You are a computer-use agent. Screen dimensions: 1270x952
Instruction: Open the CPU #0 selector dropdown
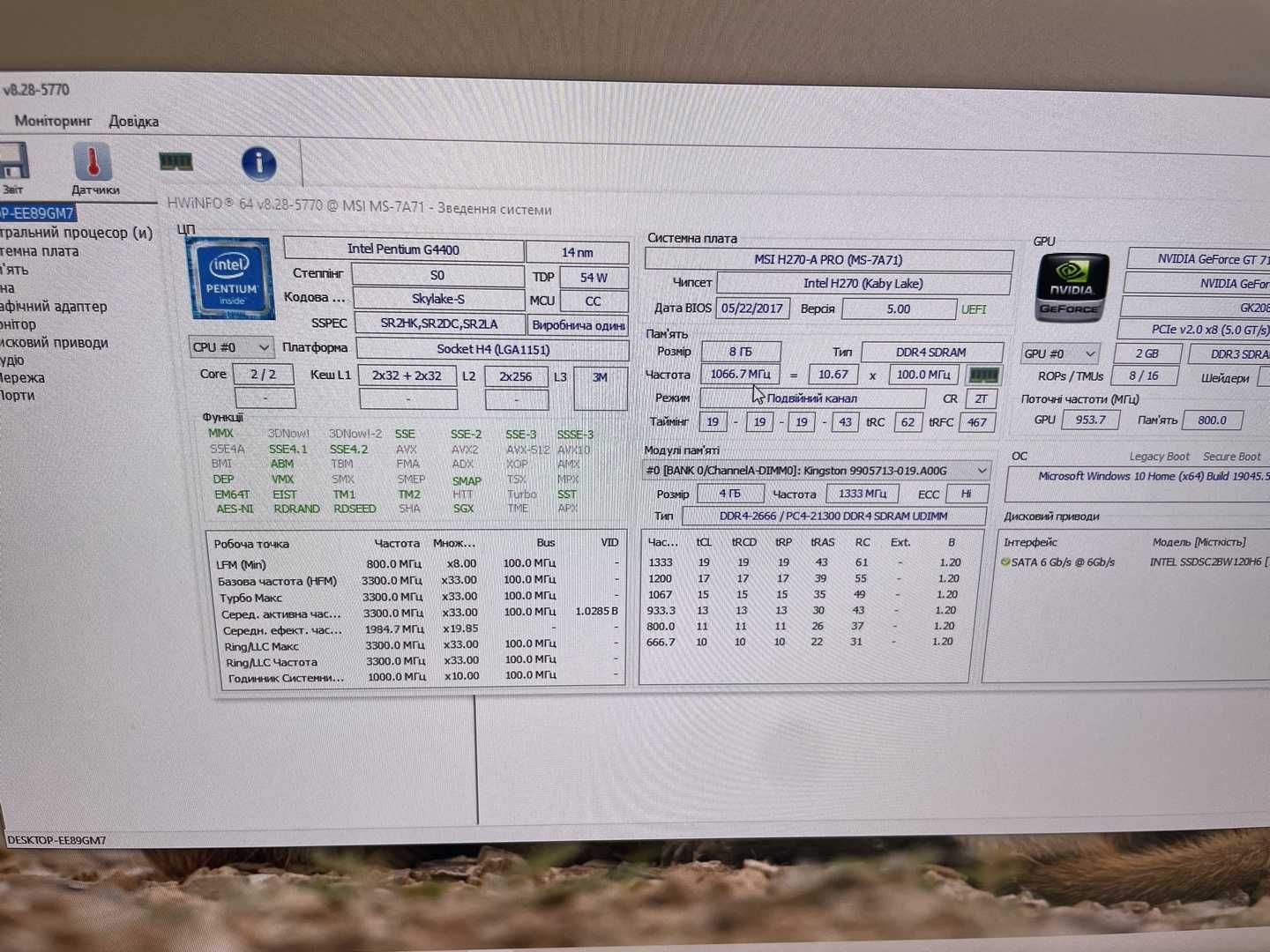coord(231,347)
